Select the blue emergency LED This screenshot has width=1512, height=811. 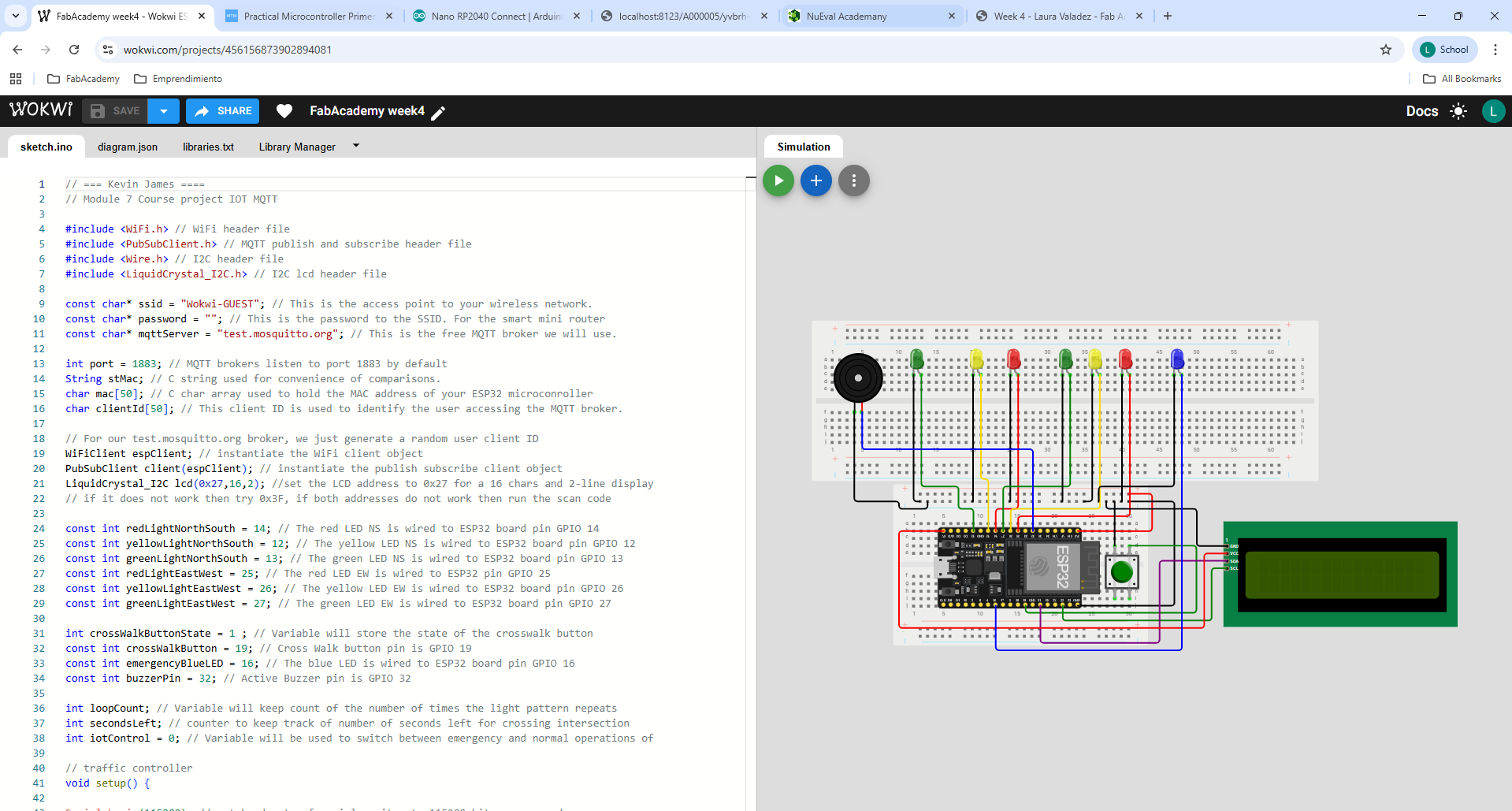click(1177, 359)
